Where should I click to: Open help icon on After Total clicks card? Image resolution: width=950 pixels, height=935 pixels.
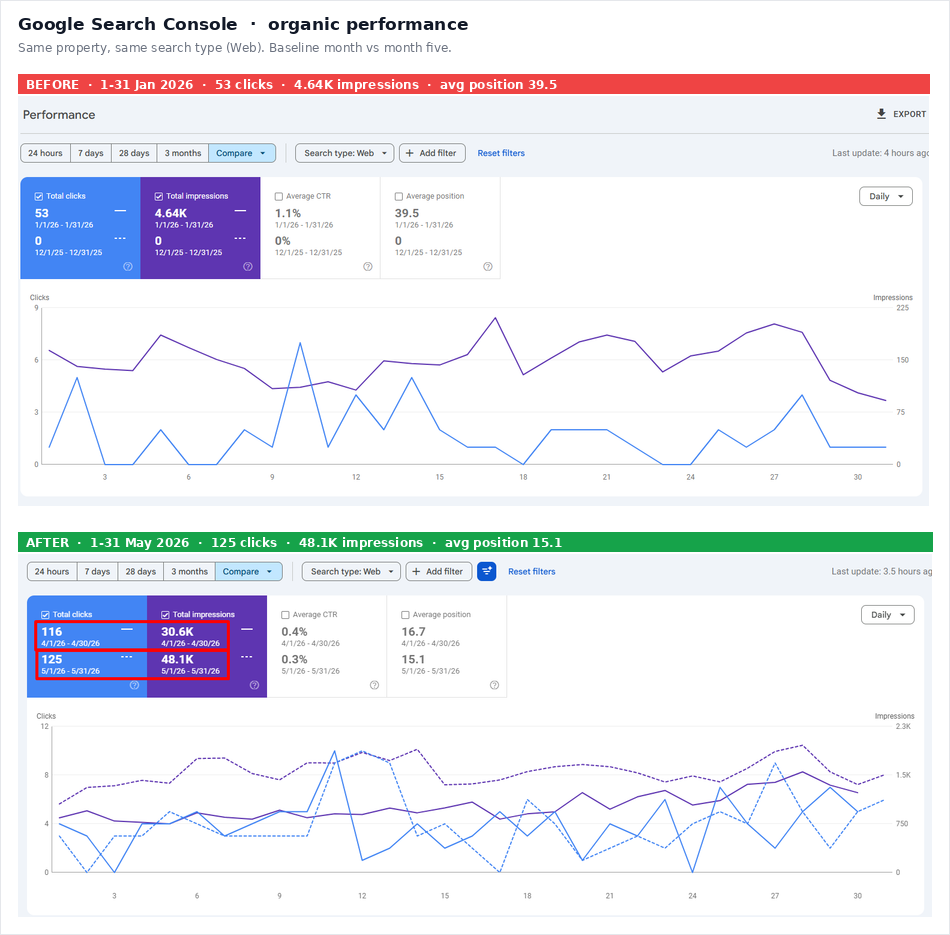pyautogui.click(x=135, y=685)
